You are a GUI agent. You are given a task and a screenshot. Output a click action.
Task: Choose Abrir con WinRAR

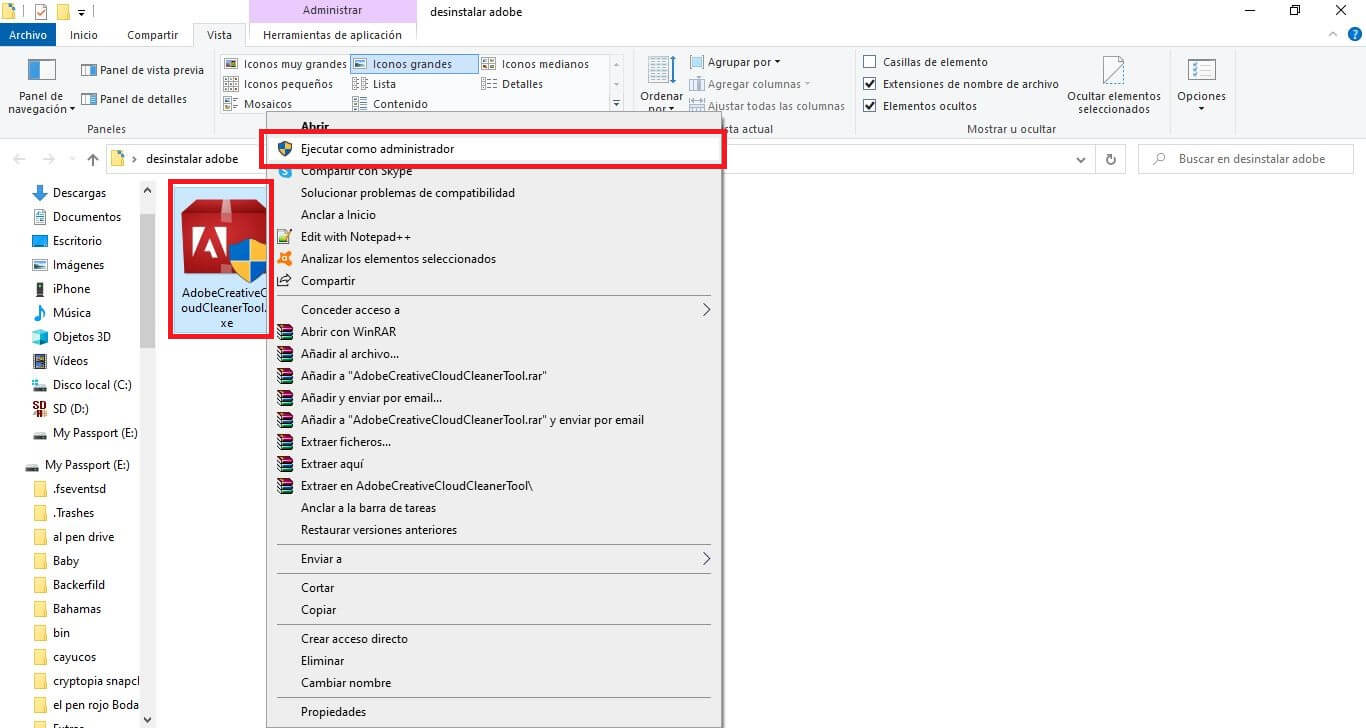349,332
